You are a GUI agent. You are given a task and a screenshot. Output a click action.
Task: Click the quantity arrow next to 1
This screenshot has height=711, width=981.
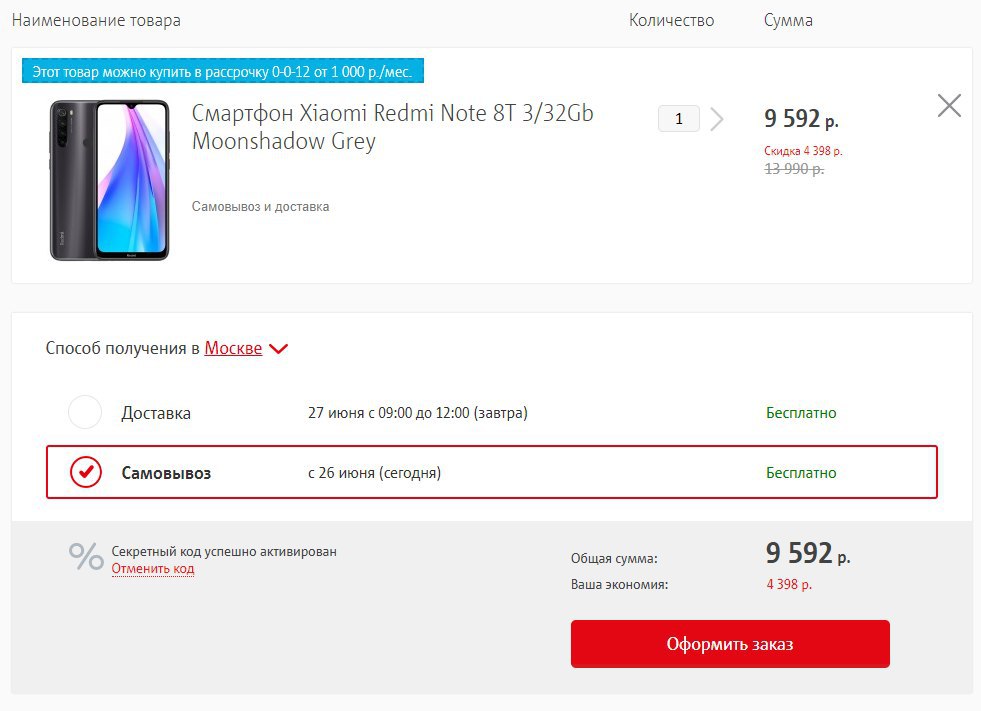tap(717, 119)
